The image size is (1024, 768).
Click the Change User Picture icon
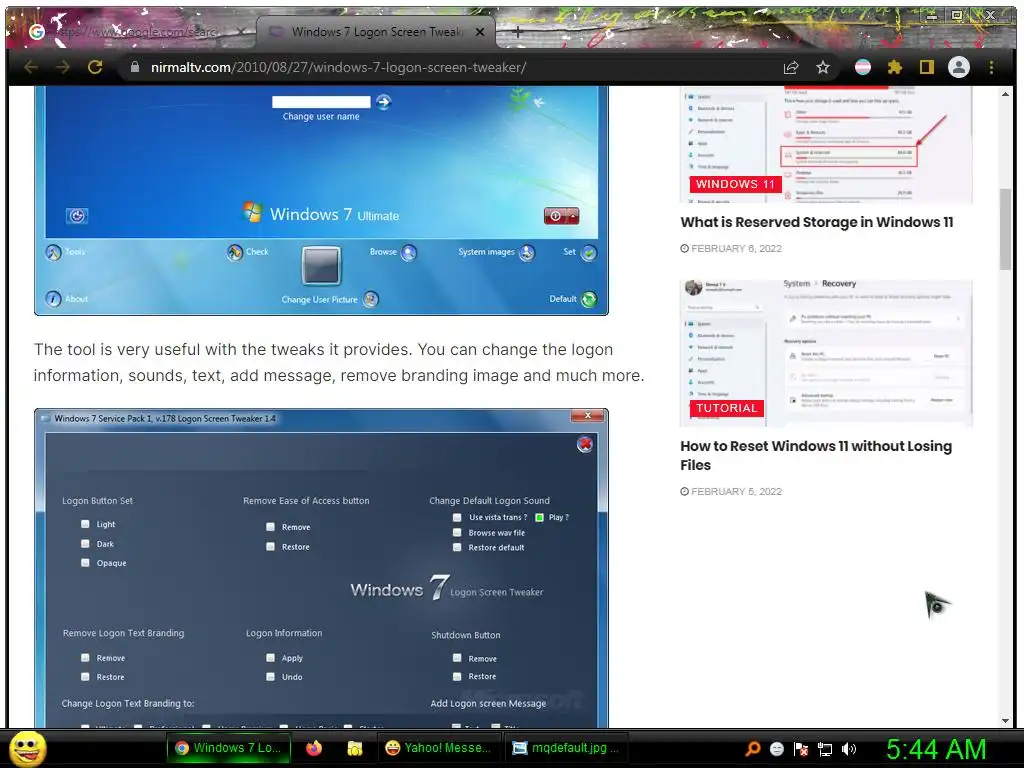pyautogui.click(x=371, y=299)
